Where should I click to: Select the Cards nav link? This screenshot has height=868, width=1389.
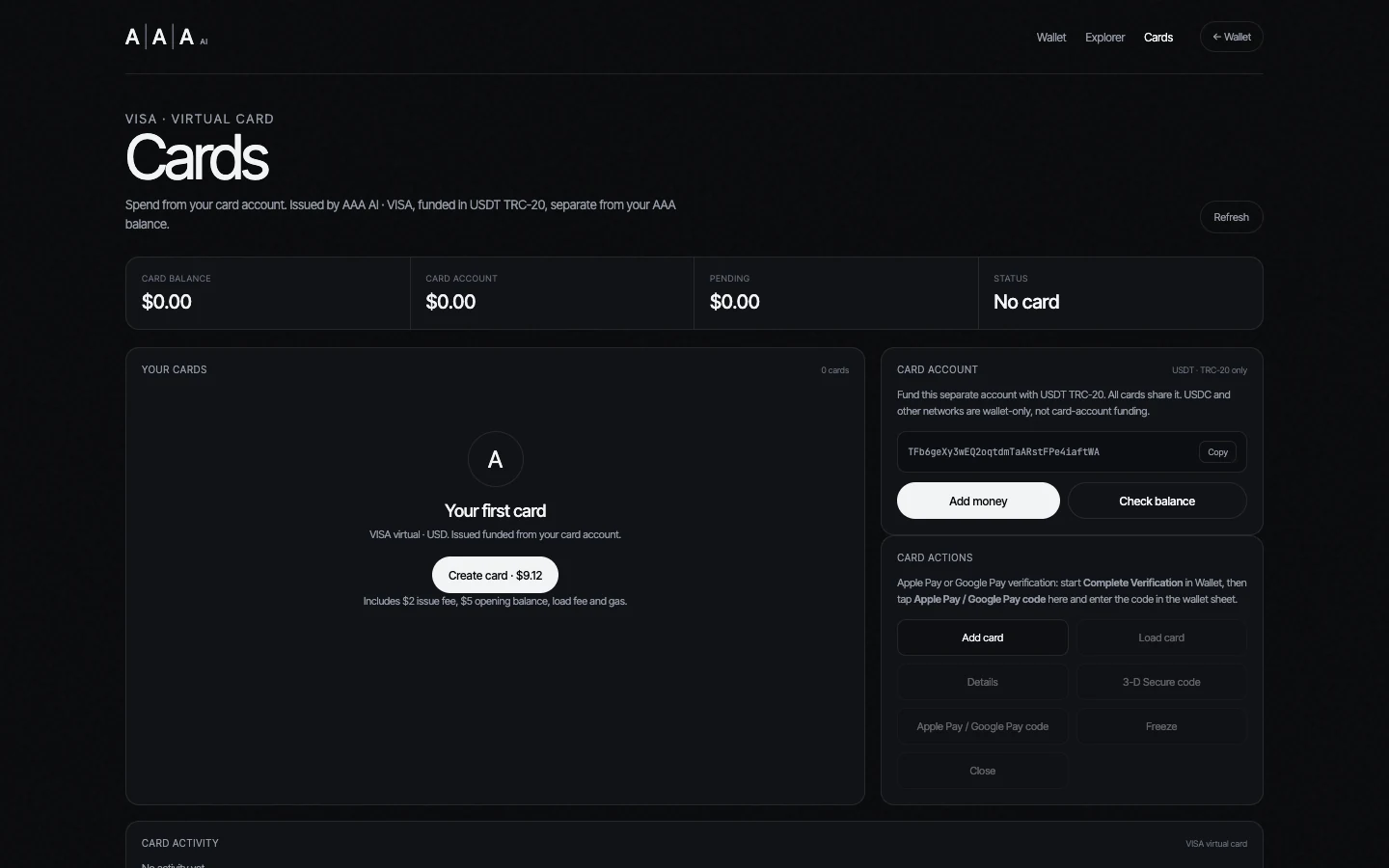[1158, 38]
